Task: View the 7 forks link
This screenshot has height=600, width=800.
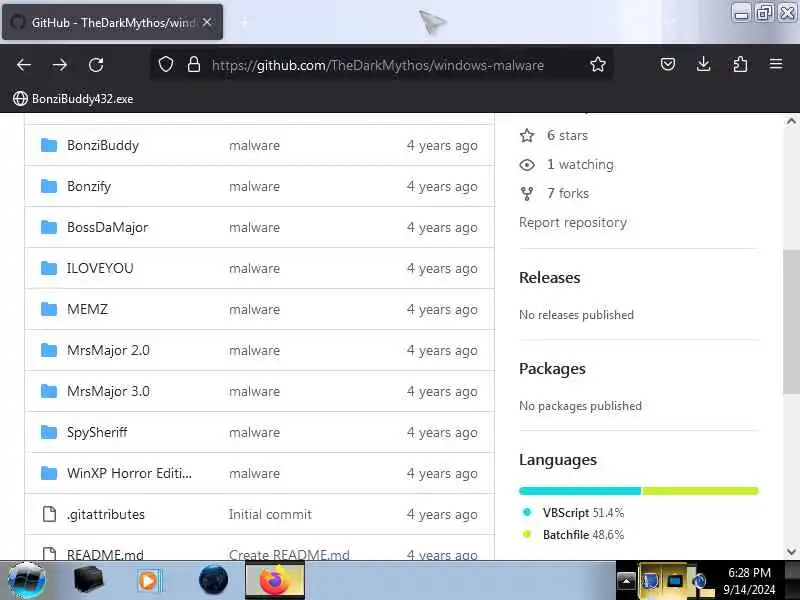Action: pos(568,193)
